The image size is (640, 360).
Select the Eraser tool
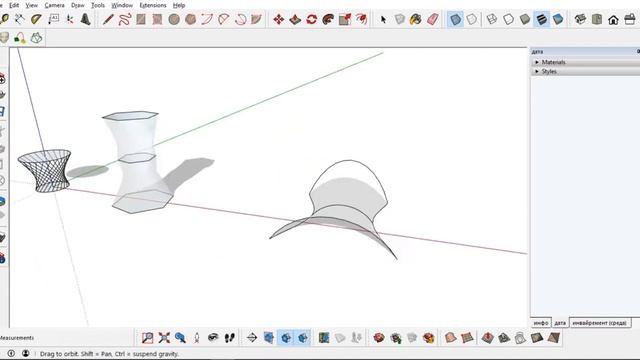click(433, 19)
